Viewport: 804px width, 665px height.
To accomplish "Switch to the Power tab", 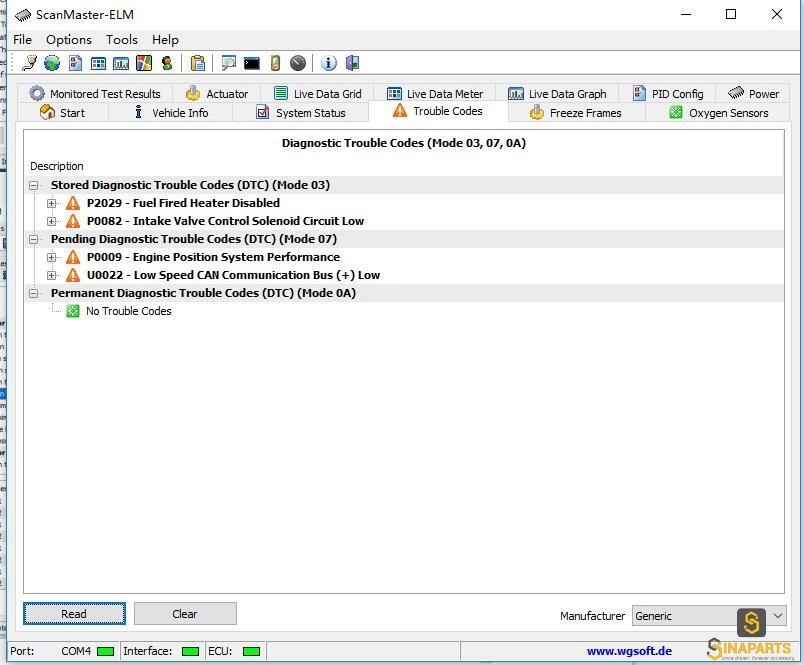I will point(753,94).
